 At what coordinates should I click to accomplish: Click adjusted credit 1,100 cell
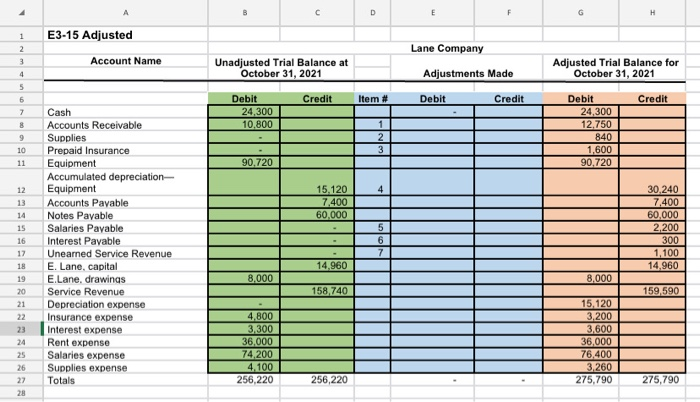click(x=652, y=253)
